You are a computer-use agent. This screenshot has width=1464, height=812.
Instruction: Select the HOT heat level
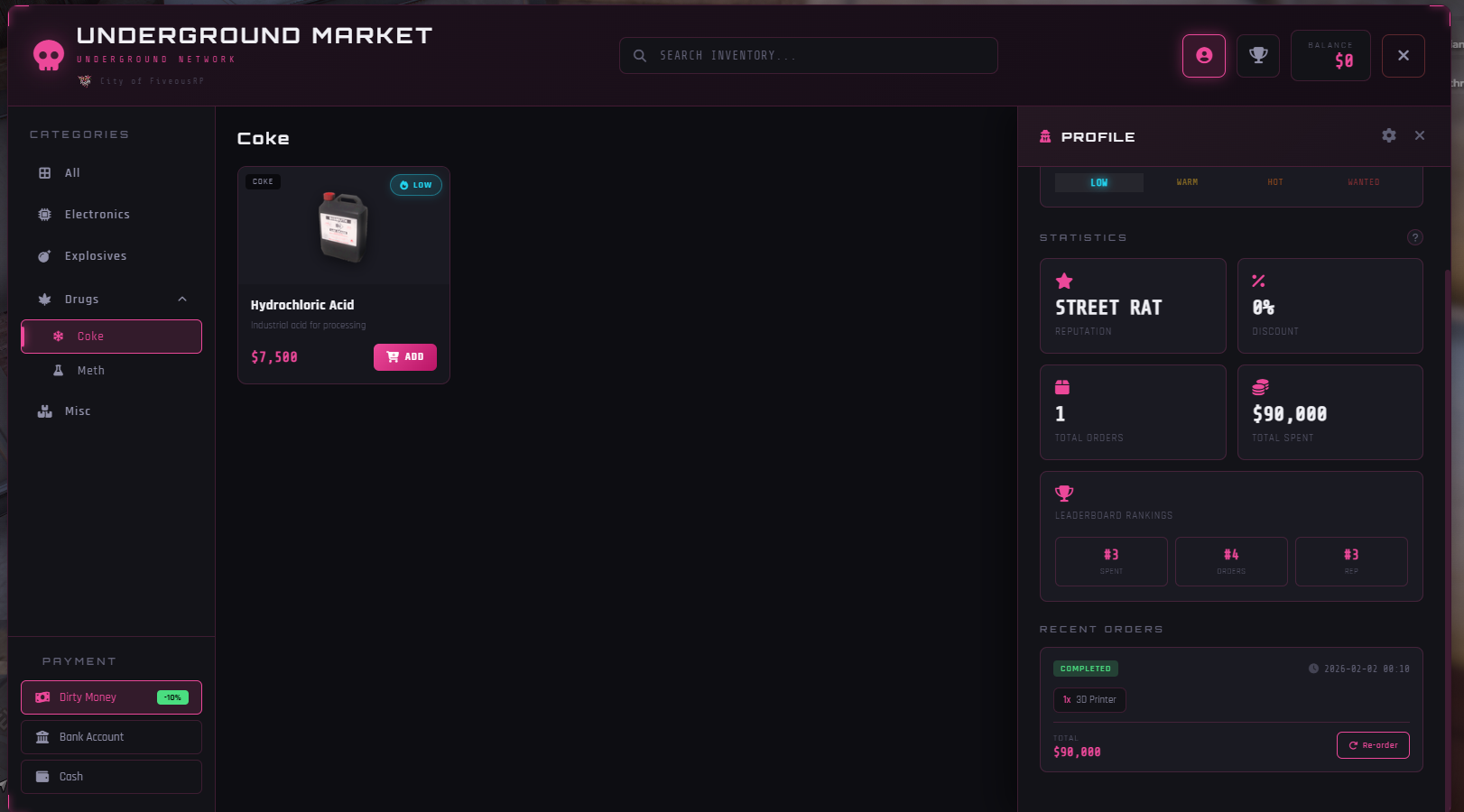tap(1275, 182)
